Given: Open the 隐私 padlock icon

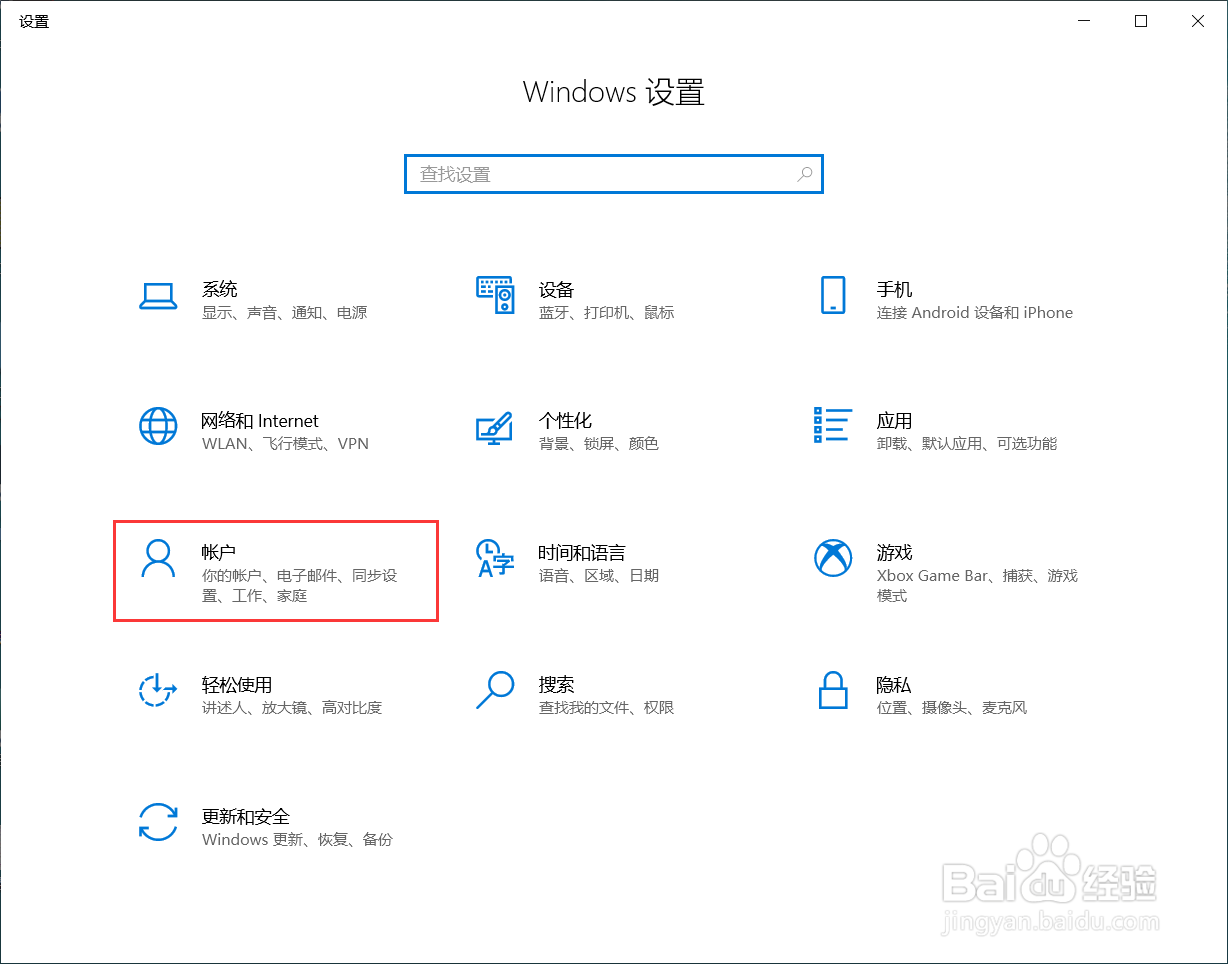Looking at the screenshot, I should [x=833, y=690].
